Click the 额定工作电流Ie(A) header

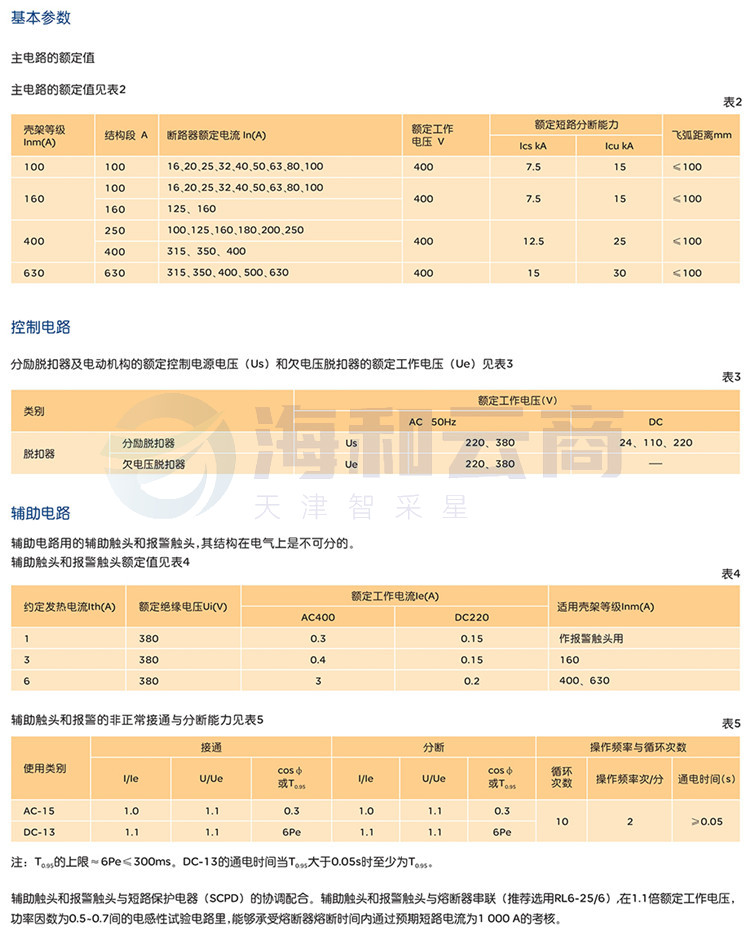(x=395, y=596)
